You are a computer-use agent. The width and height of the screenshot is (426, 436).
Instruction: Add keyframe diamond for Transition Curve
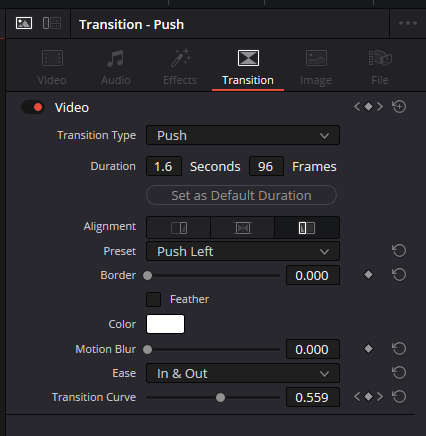click(x=368, y=397)
